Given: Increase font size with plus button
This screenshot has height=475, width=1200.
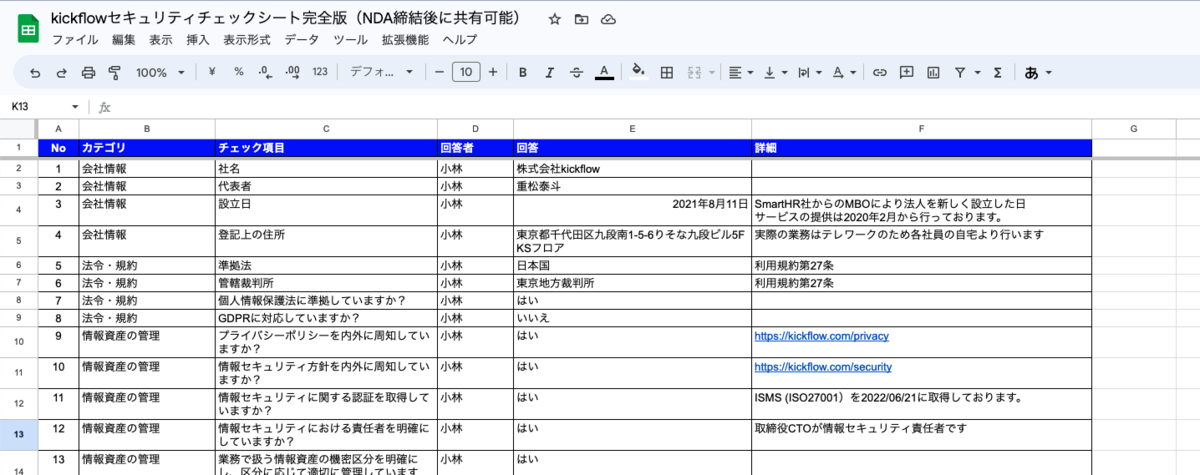Looking at the screenshot, I should 494,72.
